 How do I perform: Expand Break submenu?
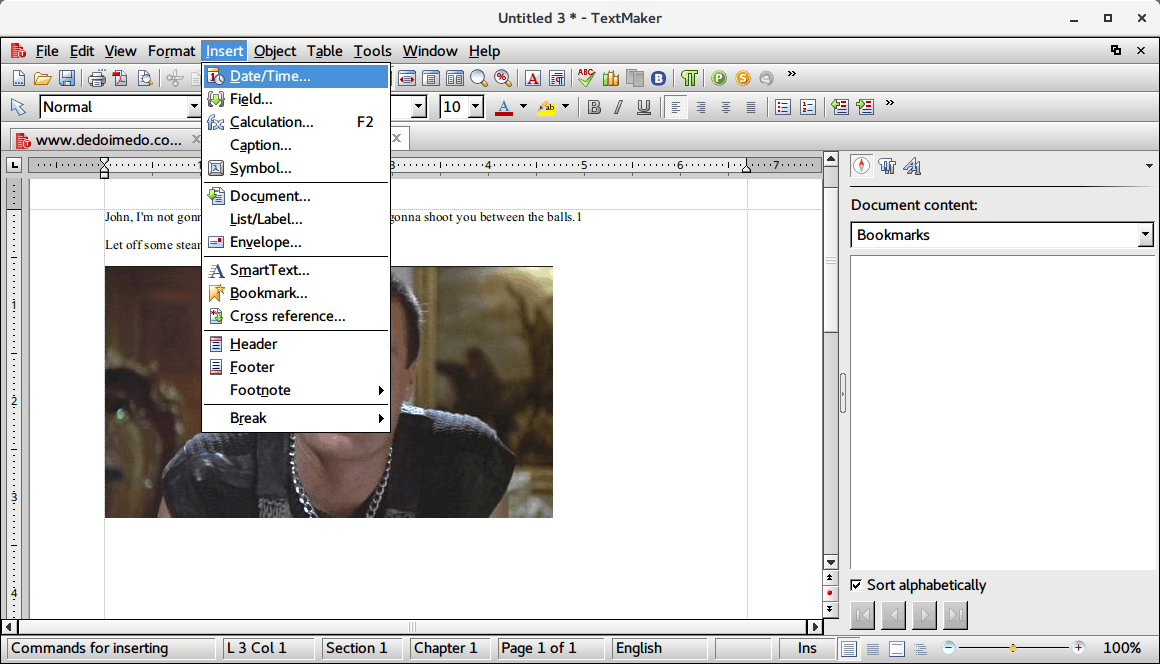(x=296, y=418)
